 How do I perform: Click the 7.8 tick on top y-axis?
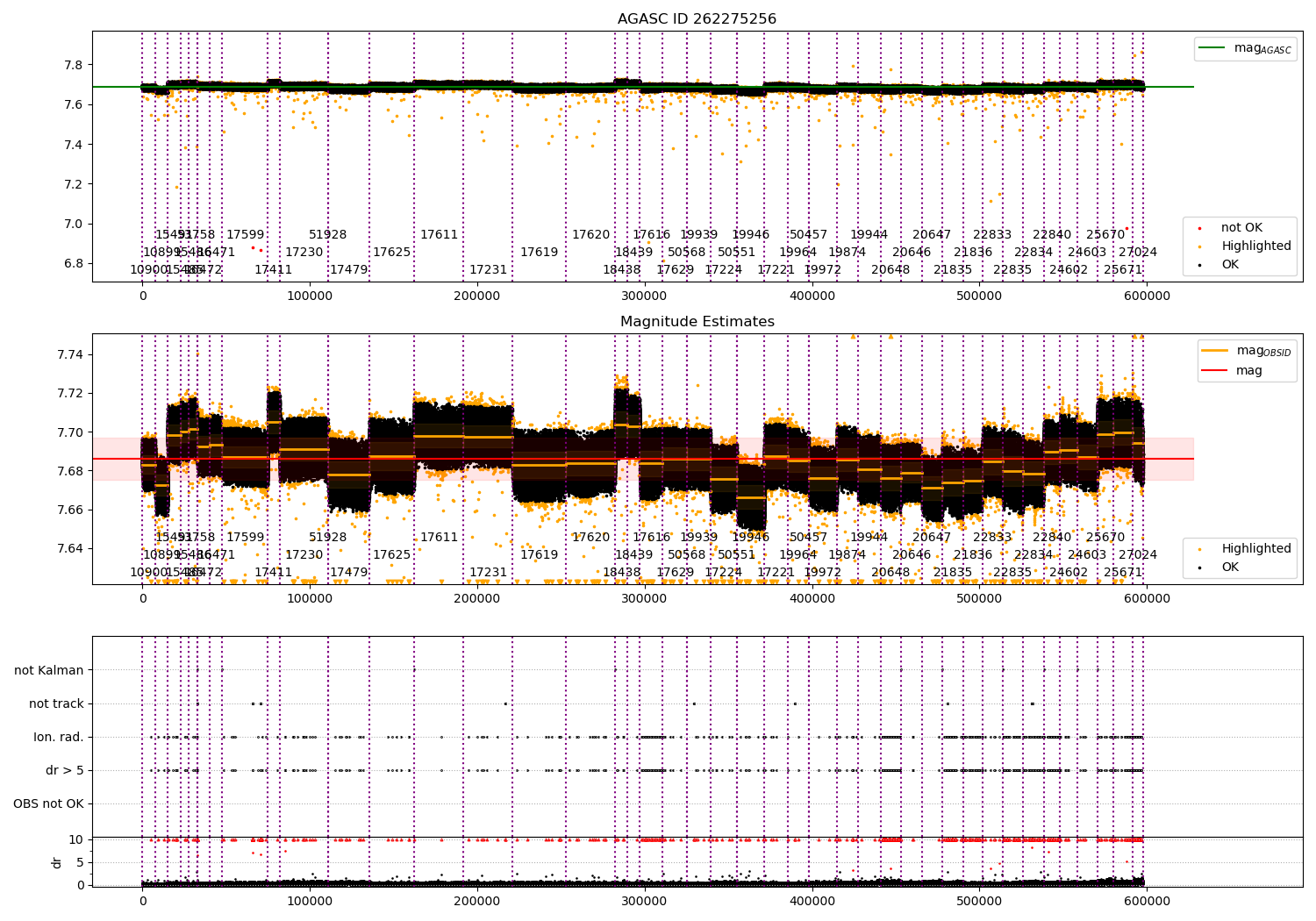pos(73,65)
